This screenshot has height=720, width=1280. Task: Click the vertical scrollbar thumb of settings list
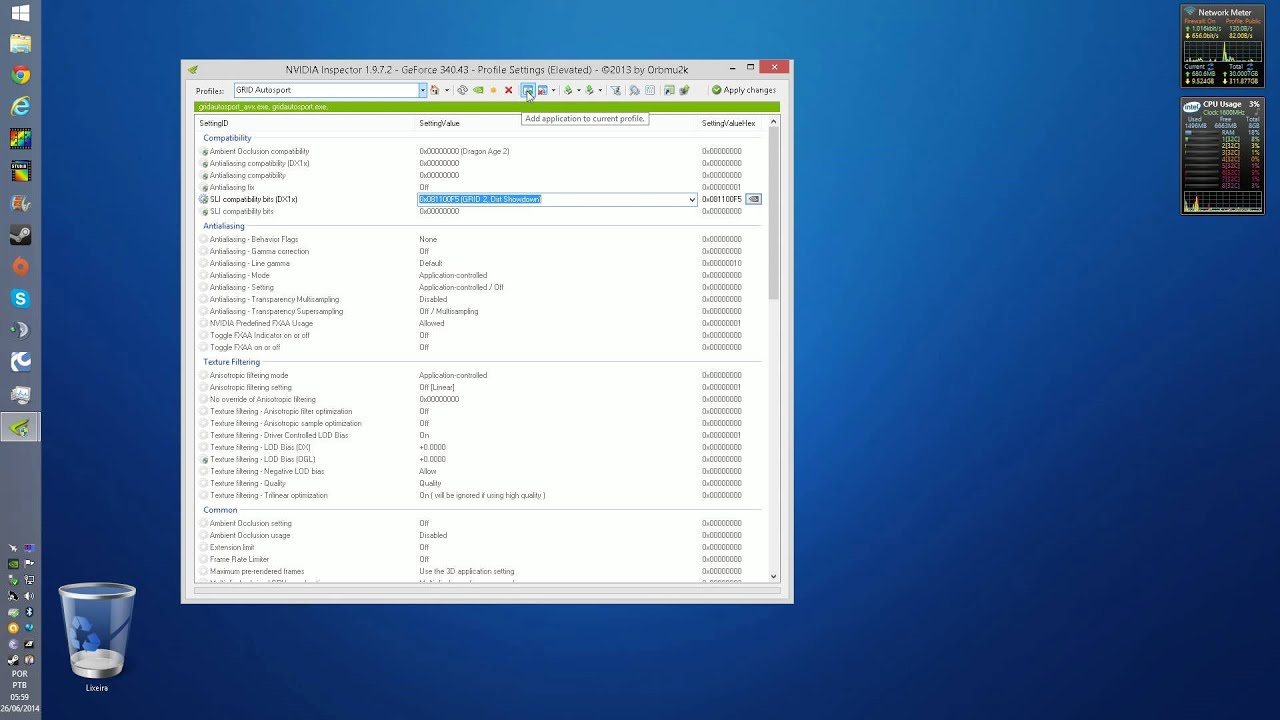click(773, 214)
